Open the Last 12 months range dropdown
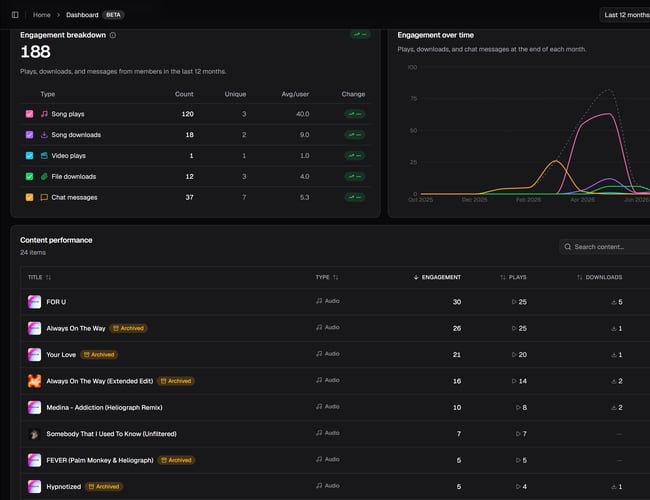 [x=625, y=15]
